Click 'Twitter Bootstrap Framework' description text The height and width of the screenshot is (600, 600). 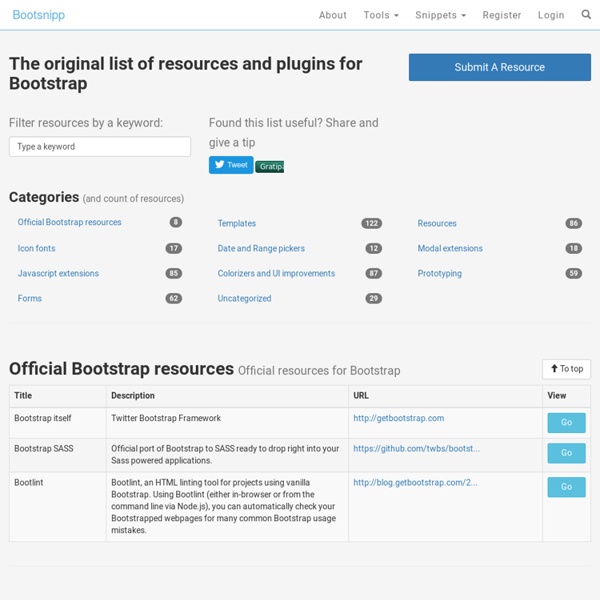pyautogui.click(x=166, y=418)
